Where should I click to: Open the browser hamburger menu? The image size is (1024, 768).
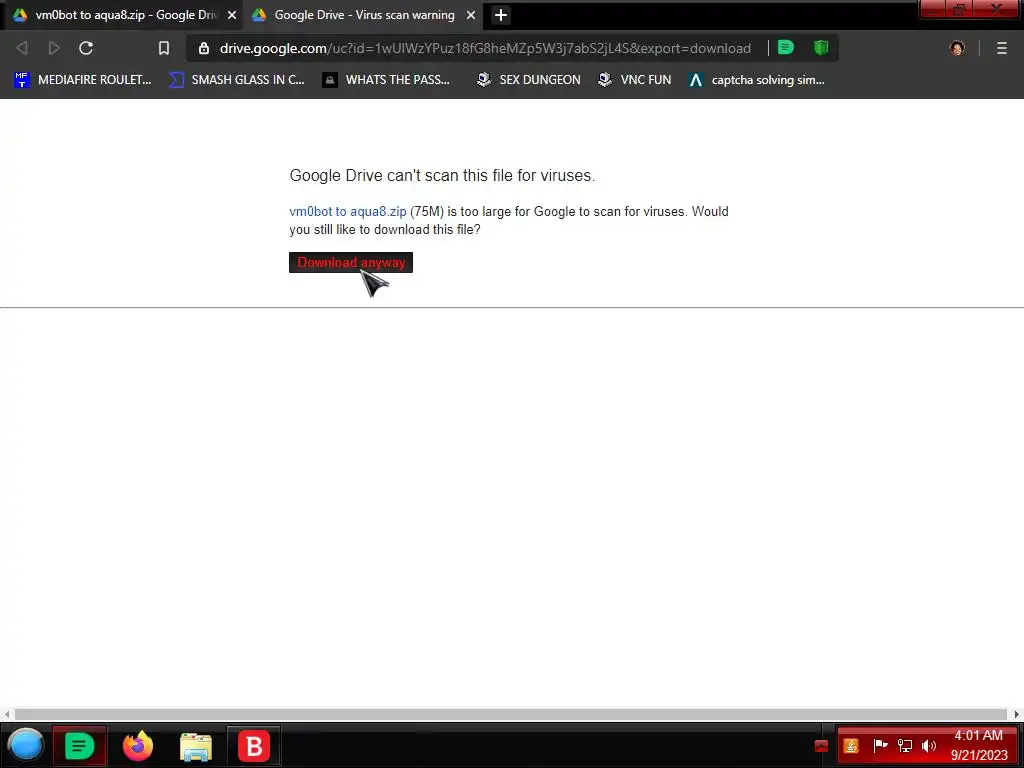click(x=1002, y=48)
